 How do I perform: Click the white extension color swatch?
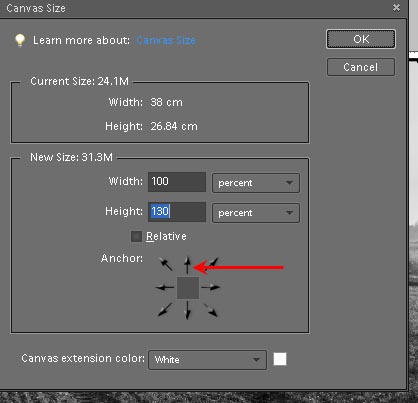(280, 359)
